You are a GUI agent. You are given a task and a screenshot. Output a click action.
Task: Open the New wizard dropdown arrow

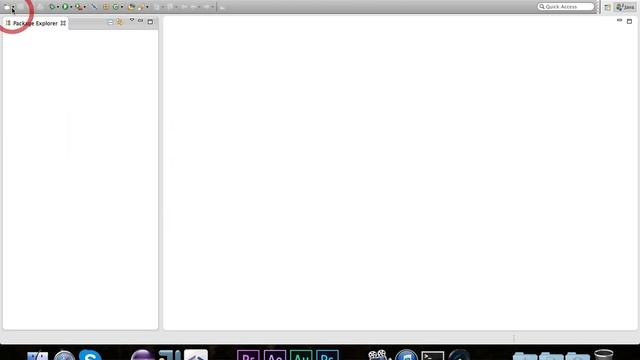point(13,7)
